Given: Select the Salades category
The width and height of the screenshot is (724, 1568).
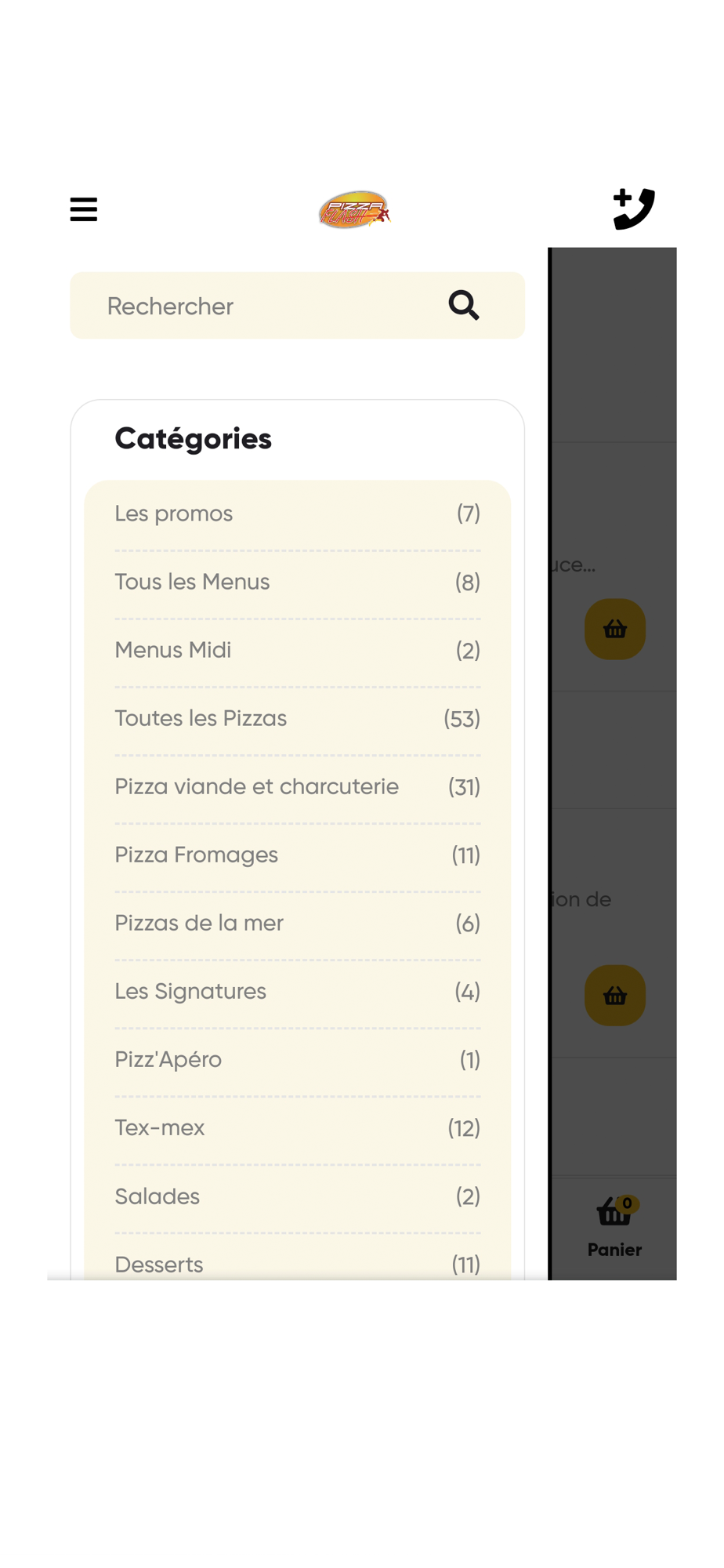Looking at the screenshot, I should [298, 1196].
